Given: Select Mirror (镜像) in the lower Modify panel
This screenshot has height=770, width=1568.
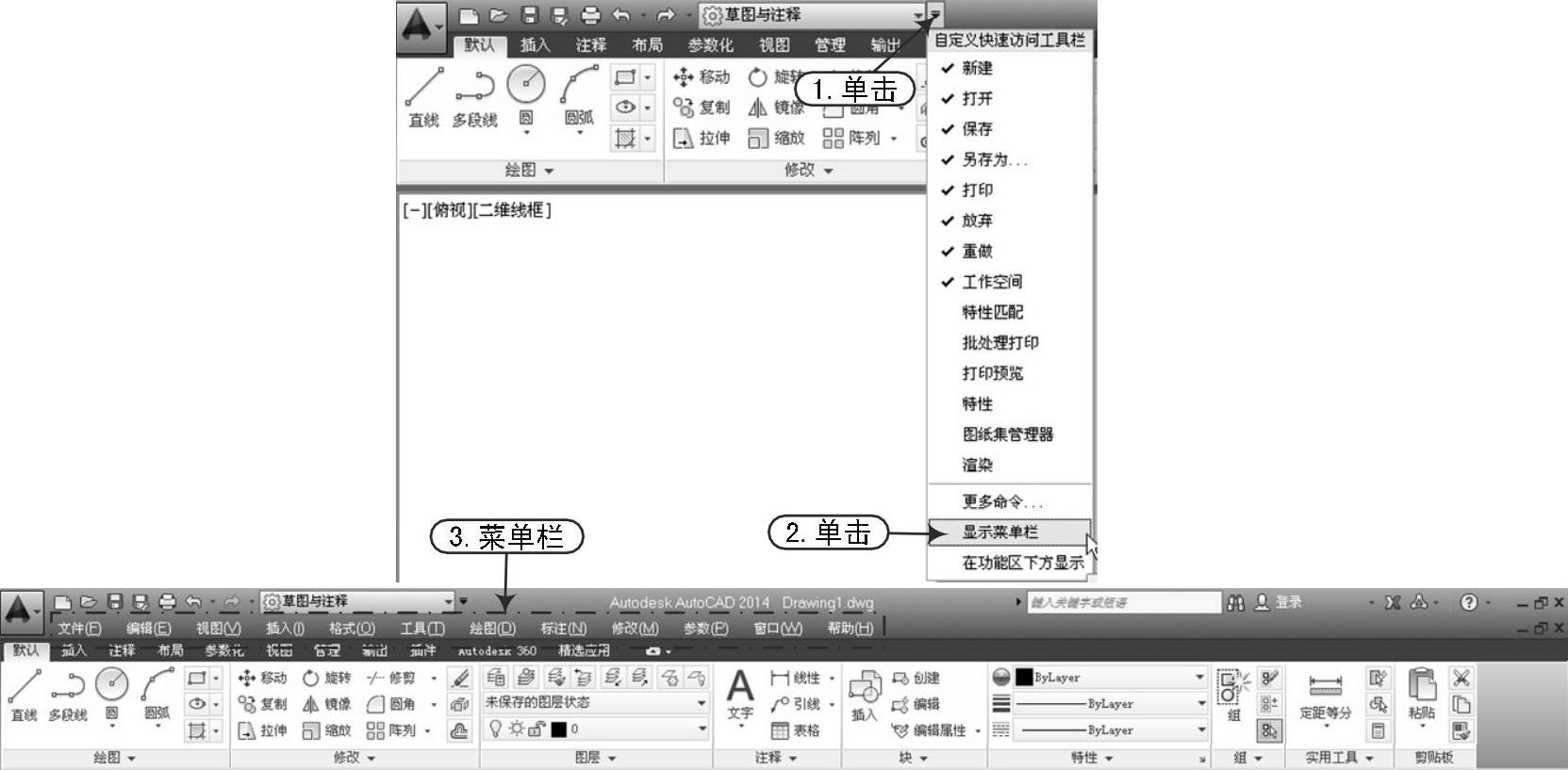Looking at the screenshot, I should pyautogui.click(x=326, y=704).
